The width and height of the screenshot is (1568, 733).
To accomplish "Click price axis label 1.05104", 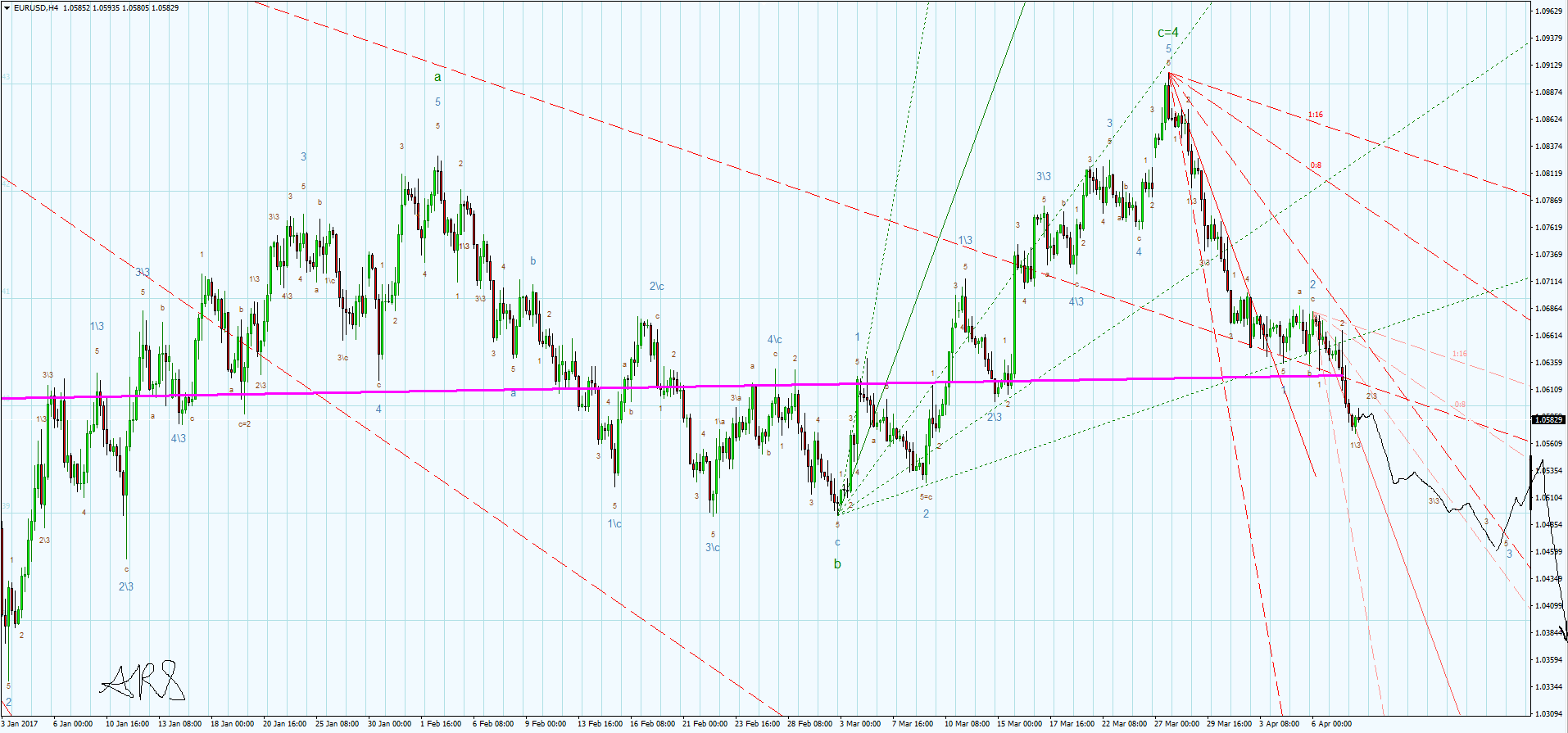I will (1549, 498).
